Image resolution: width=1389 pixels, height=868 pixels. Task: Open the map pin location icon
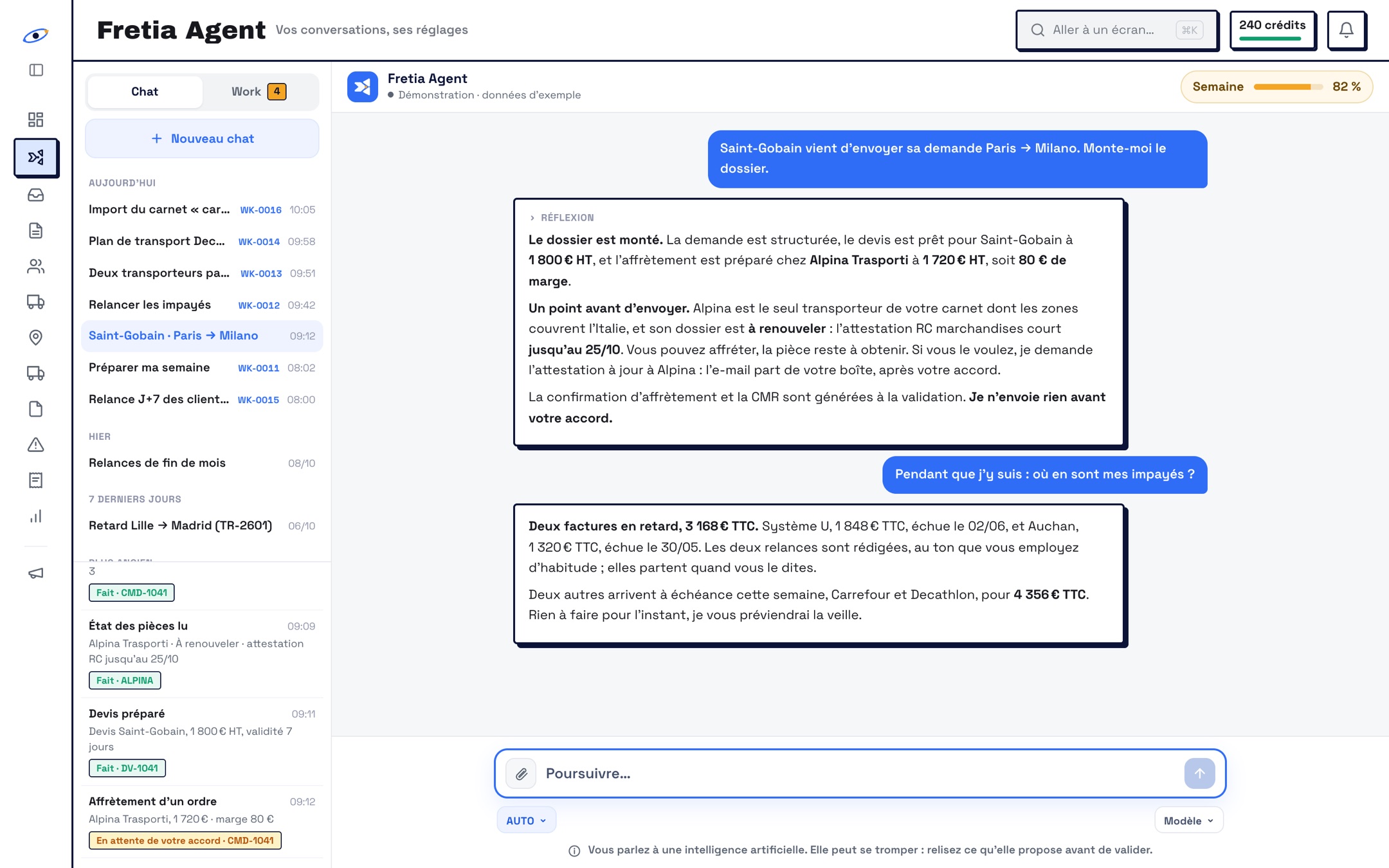point(36,338)
